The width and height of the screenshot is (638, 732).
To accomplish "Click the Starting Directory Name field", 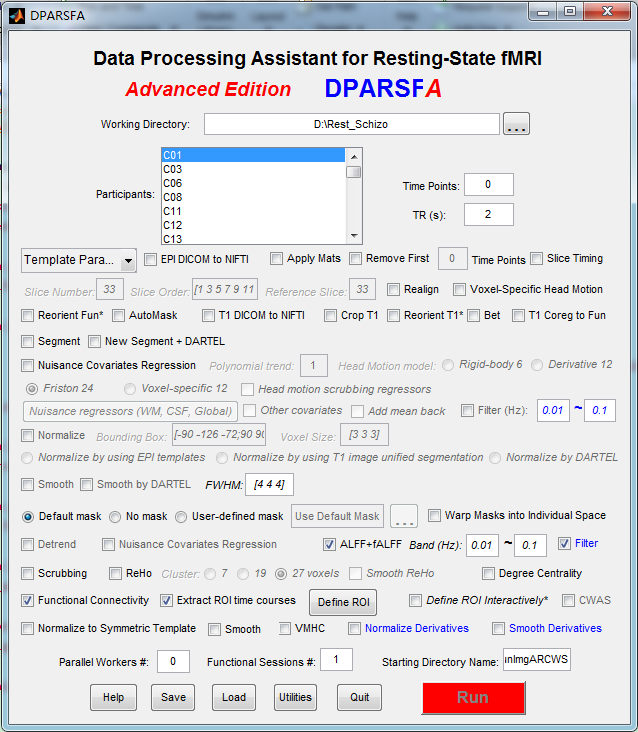I will pos(537,660).
